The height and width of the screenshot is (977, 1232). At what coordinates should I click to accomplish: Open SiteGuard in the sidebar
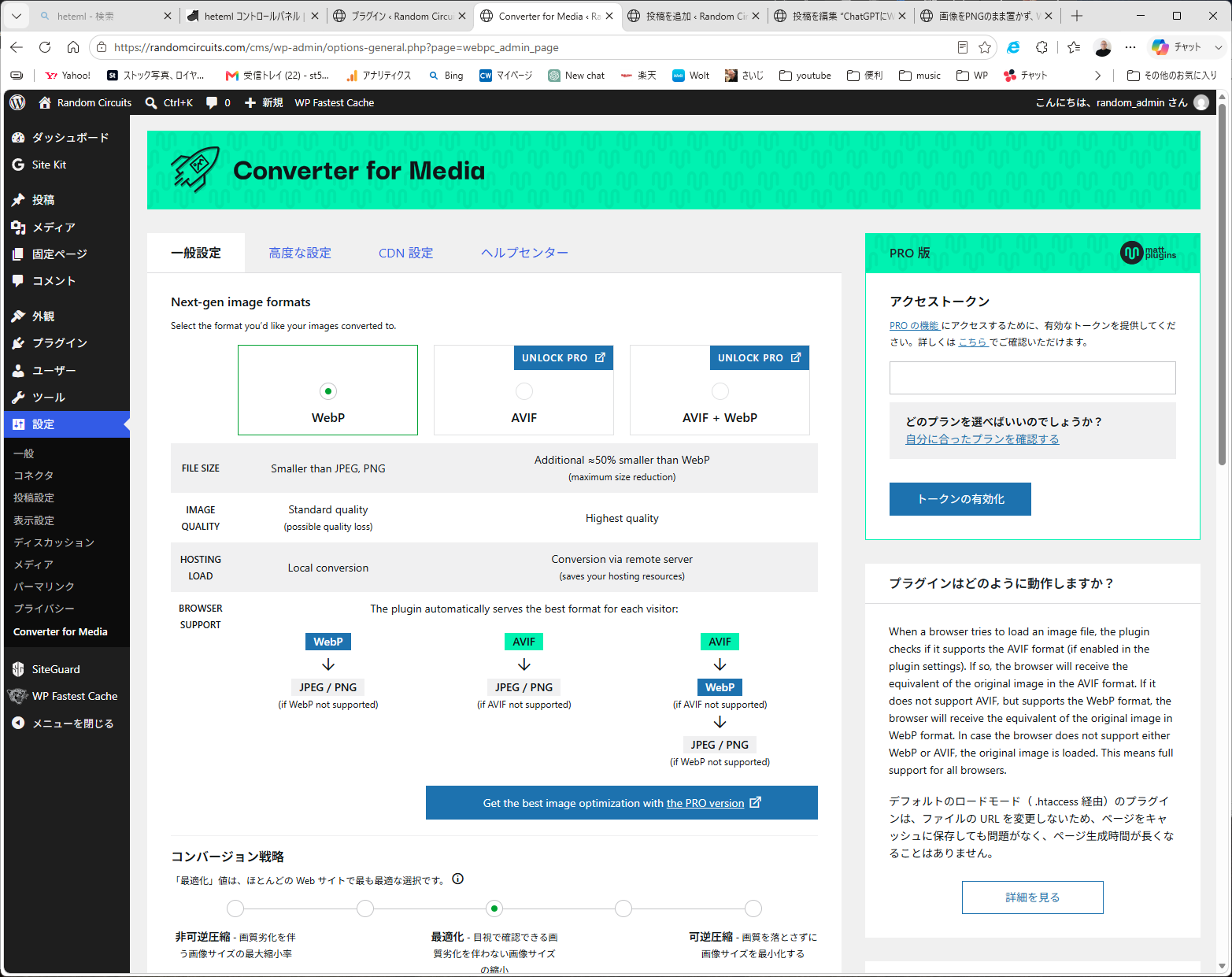click(67, 669)
